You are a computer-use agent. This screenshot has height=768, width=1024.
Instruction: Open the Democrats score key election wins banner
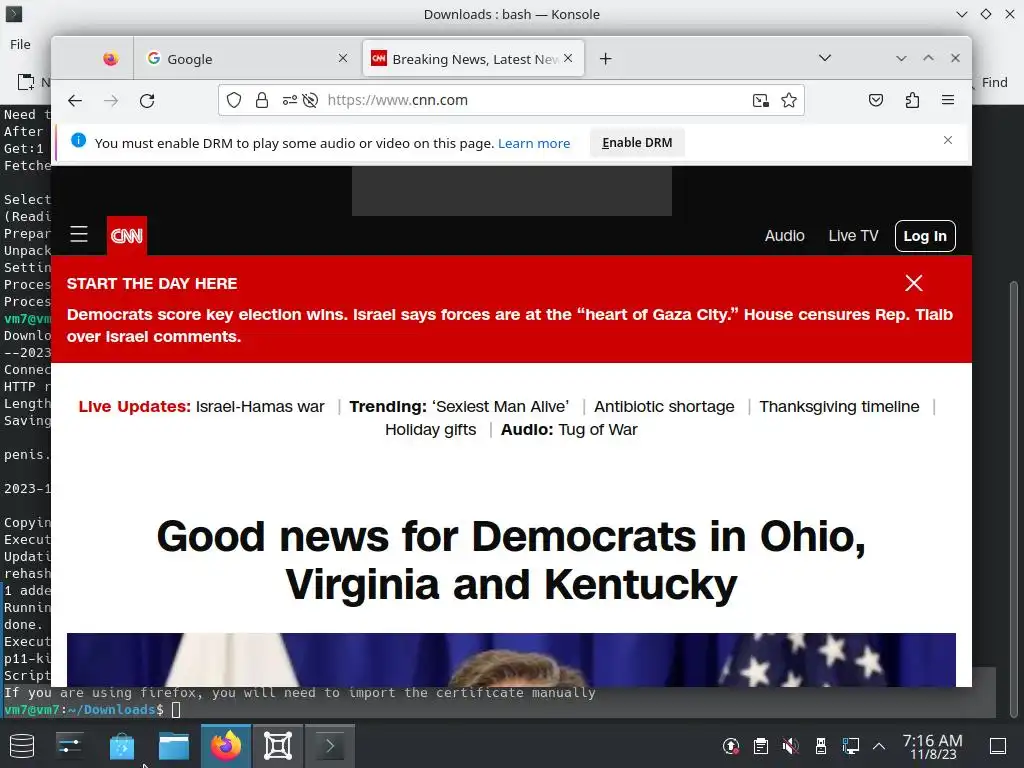coord(509,325)
